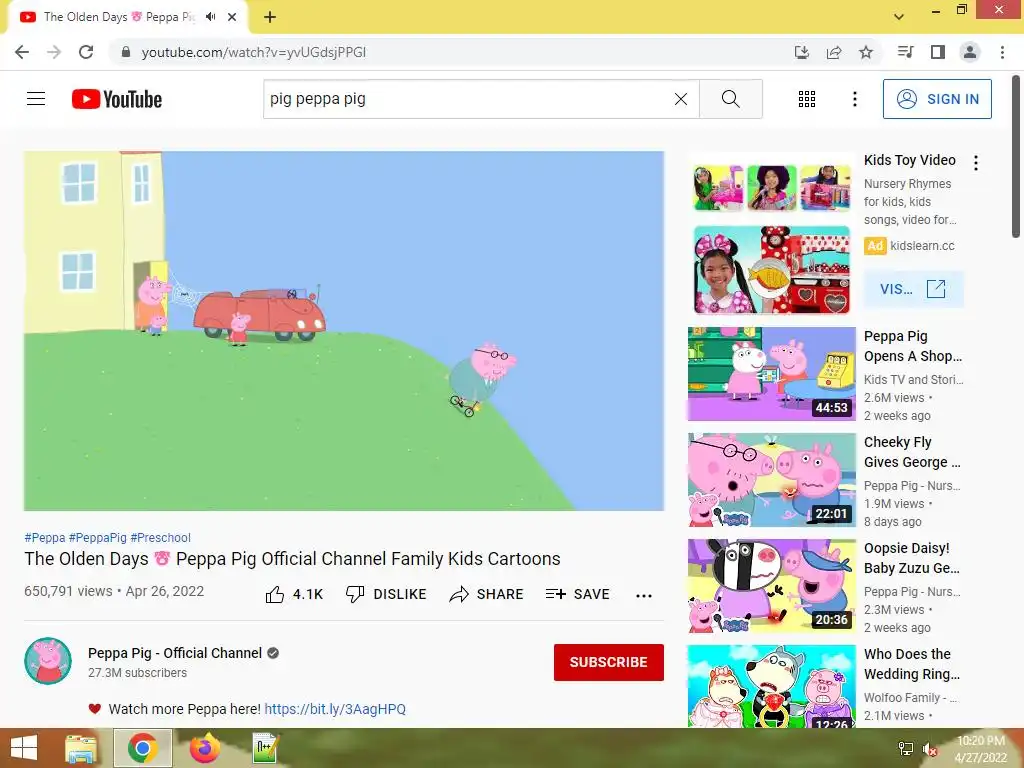Open more actions below the video

tap(644, 595)
